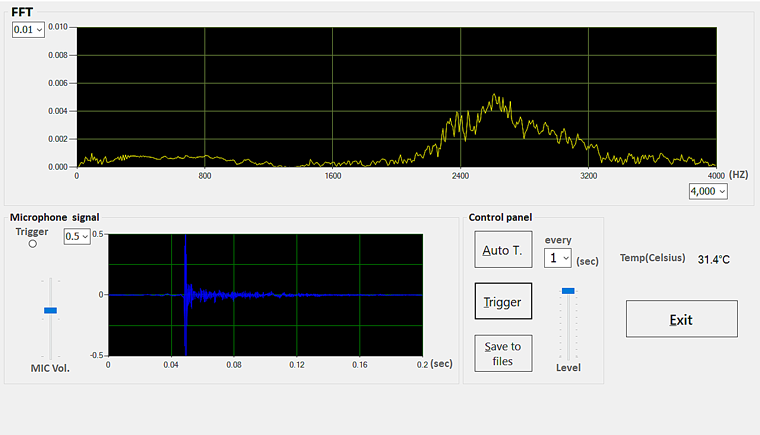The image size is (760, 435).
Task: Click the Save to files button
Action: [x=503, y=354]
